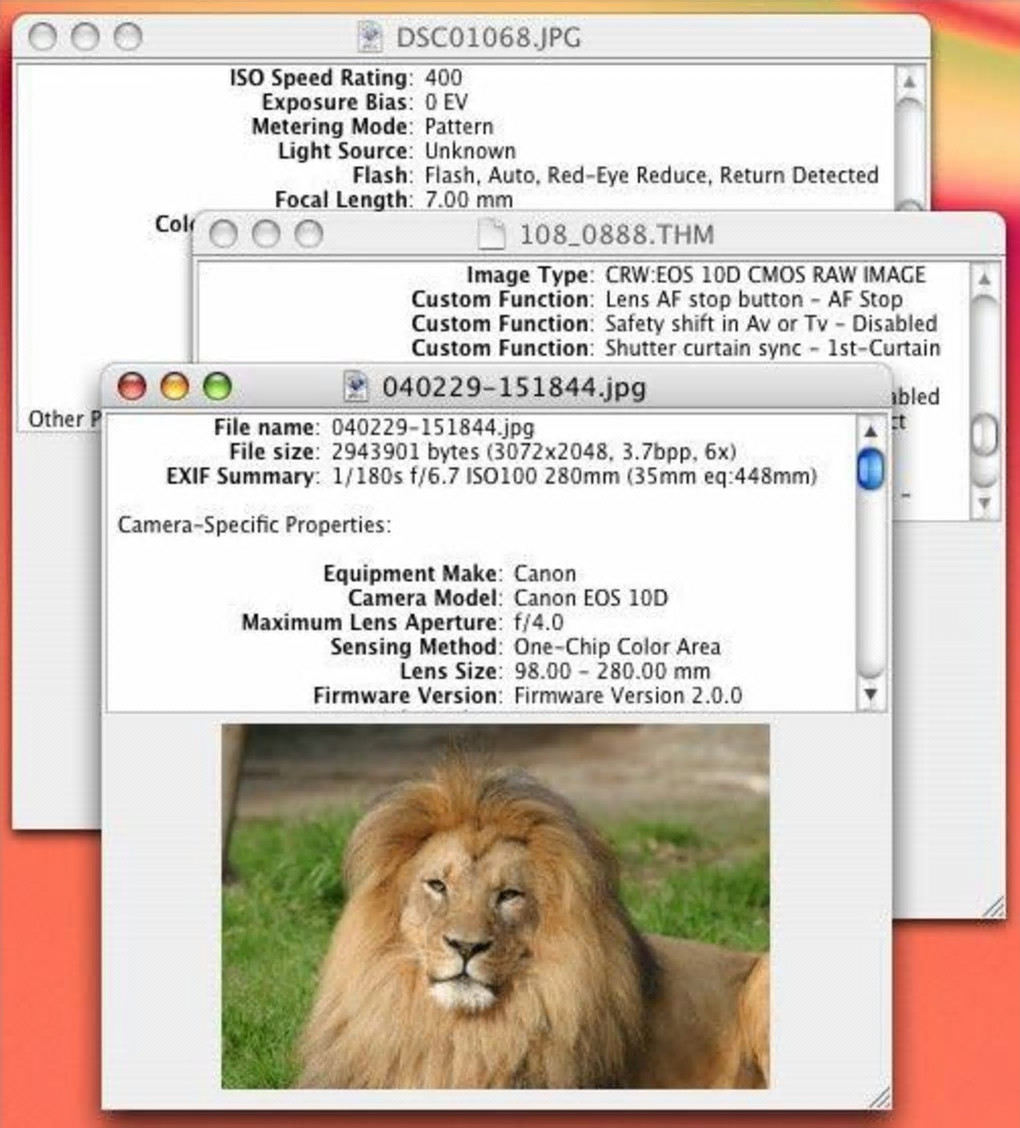
Task: Click Custom Function Lens AF stop button row
Action: (657, 299)
